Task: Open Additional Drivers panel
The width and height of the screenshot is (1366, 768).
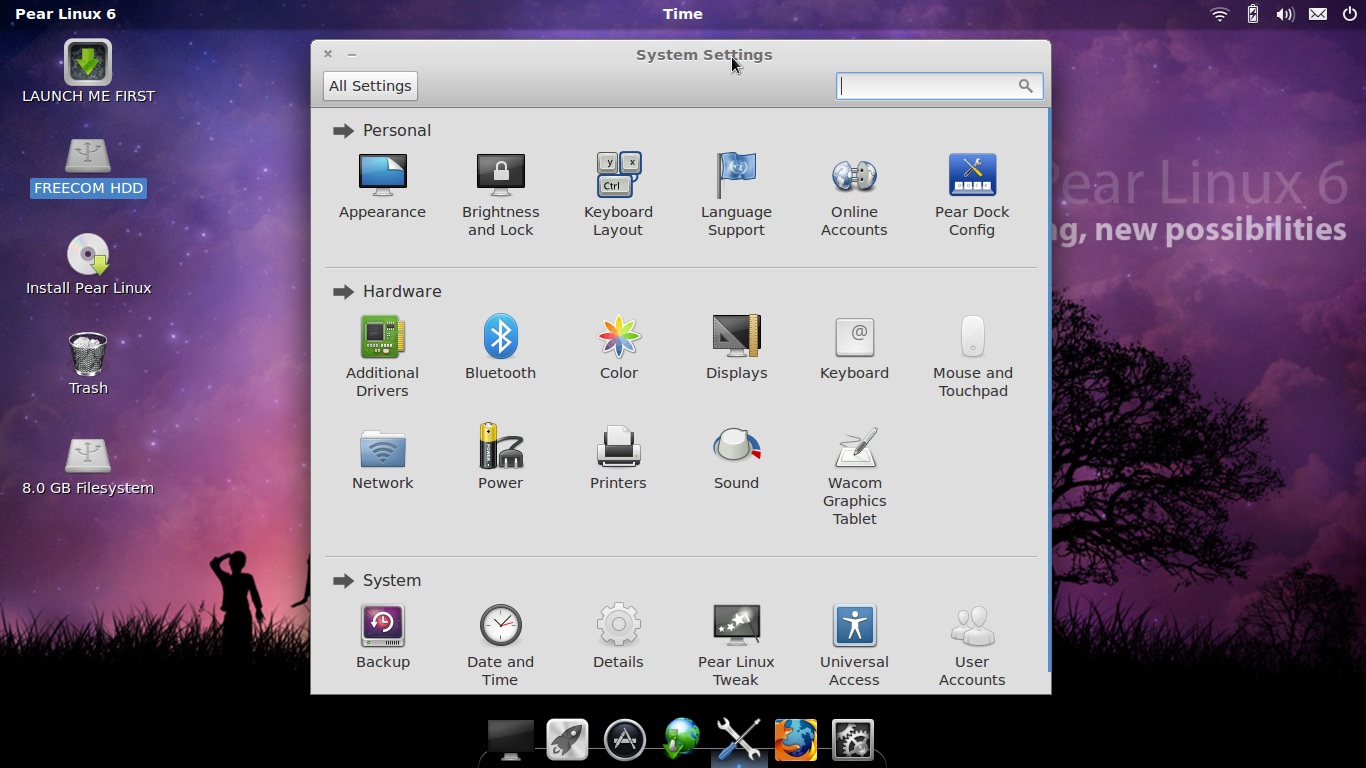Action: point(382,356)
